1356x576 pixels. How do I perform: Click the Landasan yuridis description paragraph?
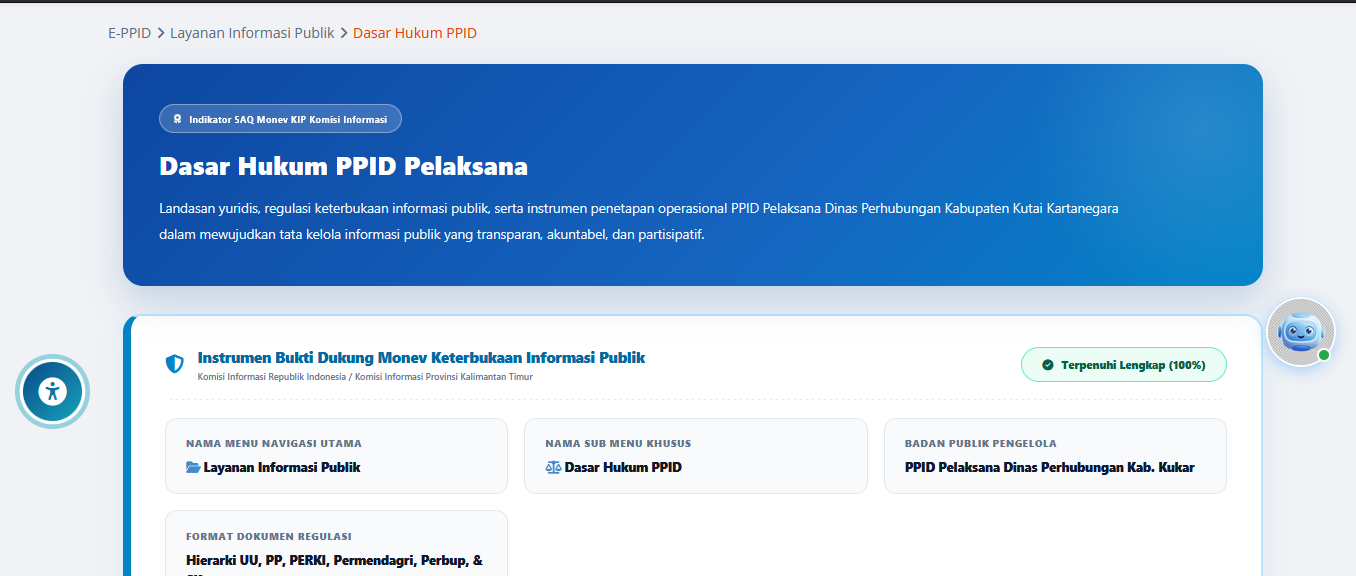639,222
